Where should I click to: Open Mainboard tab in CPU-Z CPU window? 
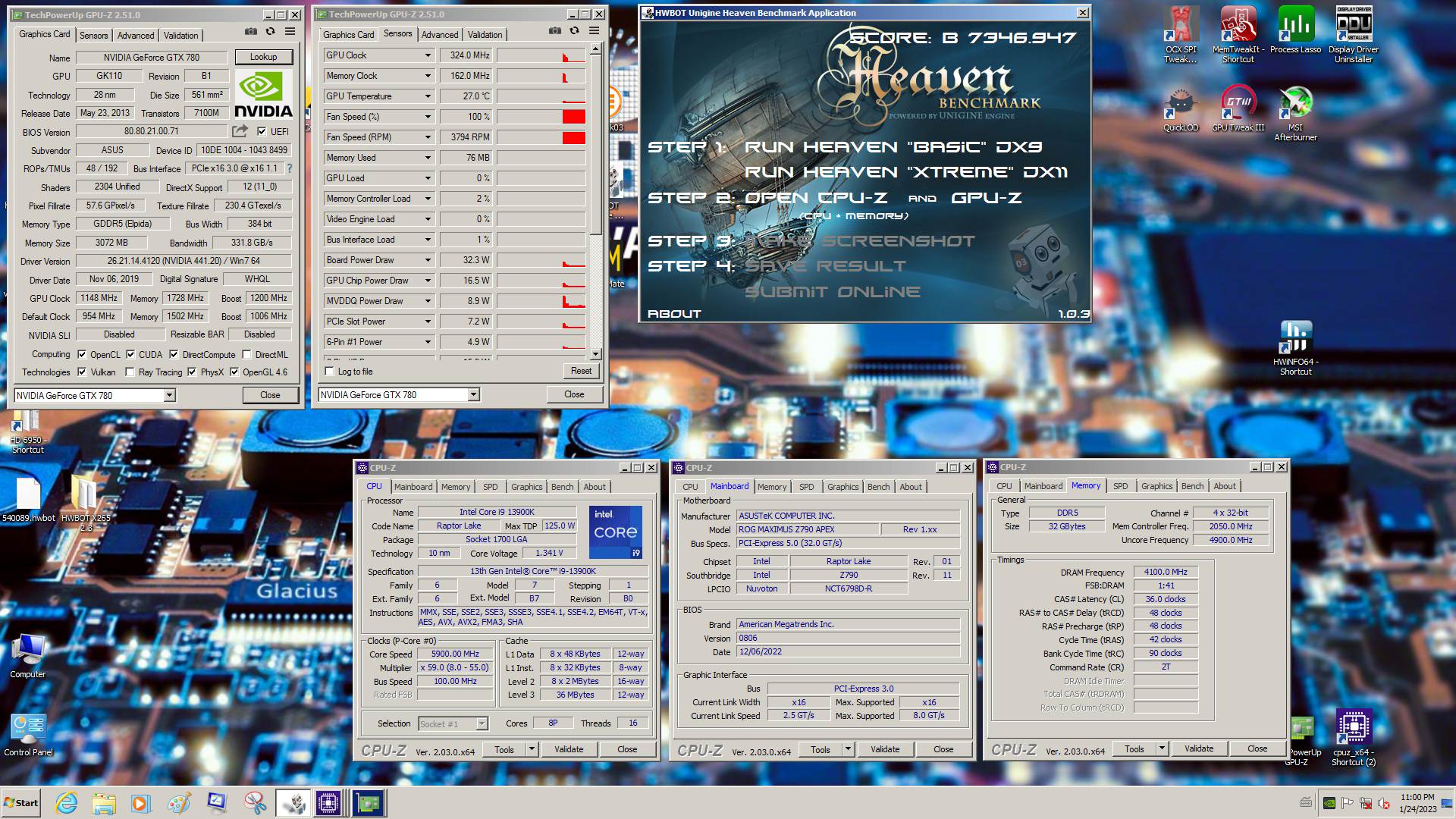coord(413,487)
